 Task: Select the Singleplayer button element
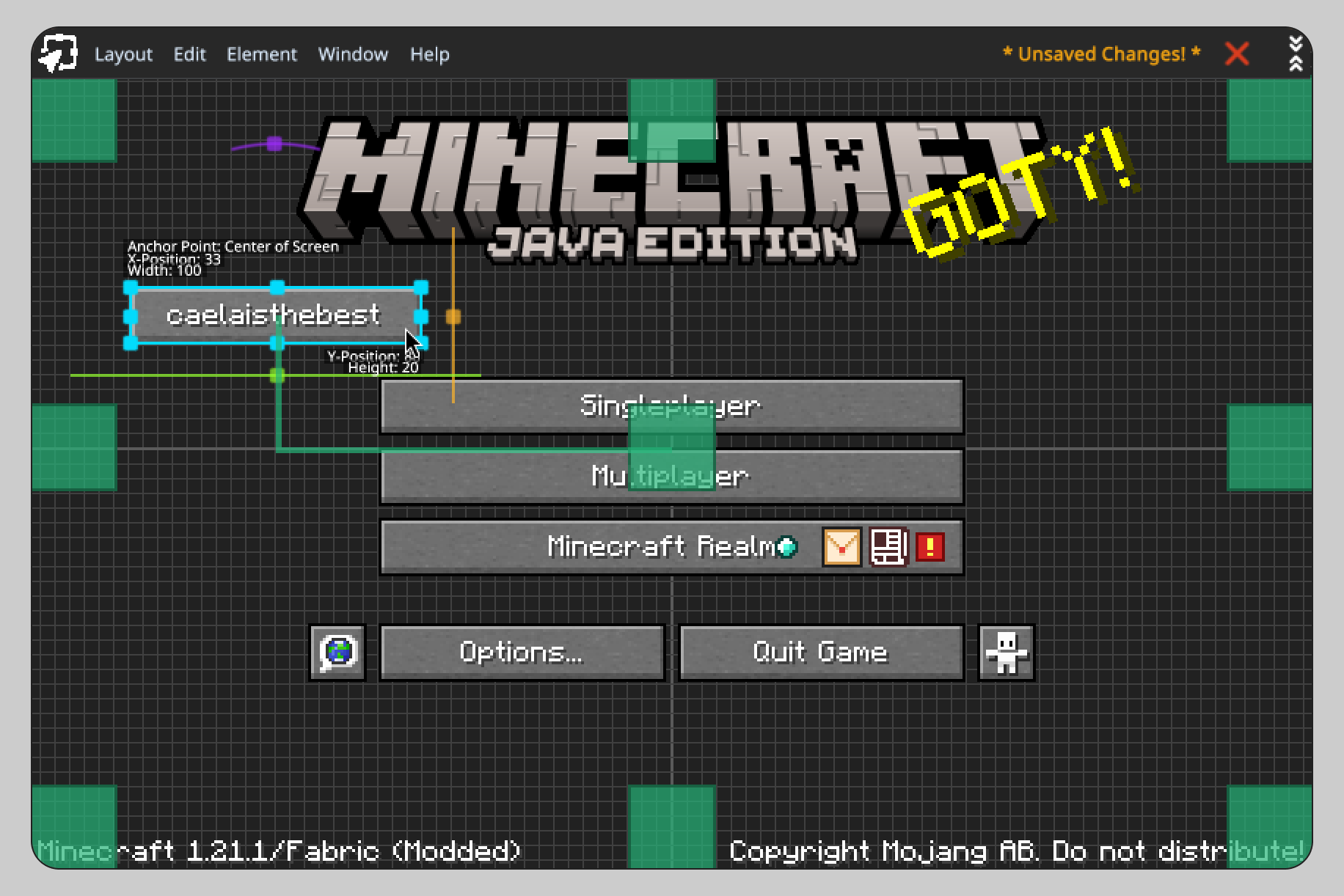(671, 405)
